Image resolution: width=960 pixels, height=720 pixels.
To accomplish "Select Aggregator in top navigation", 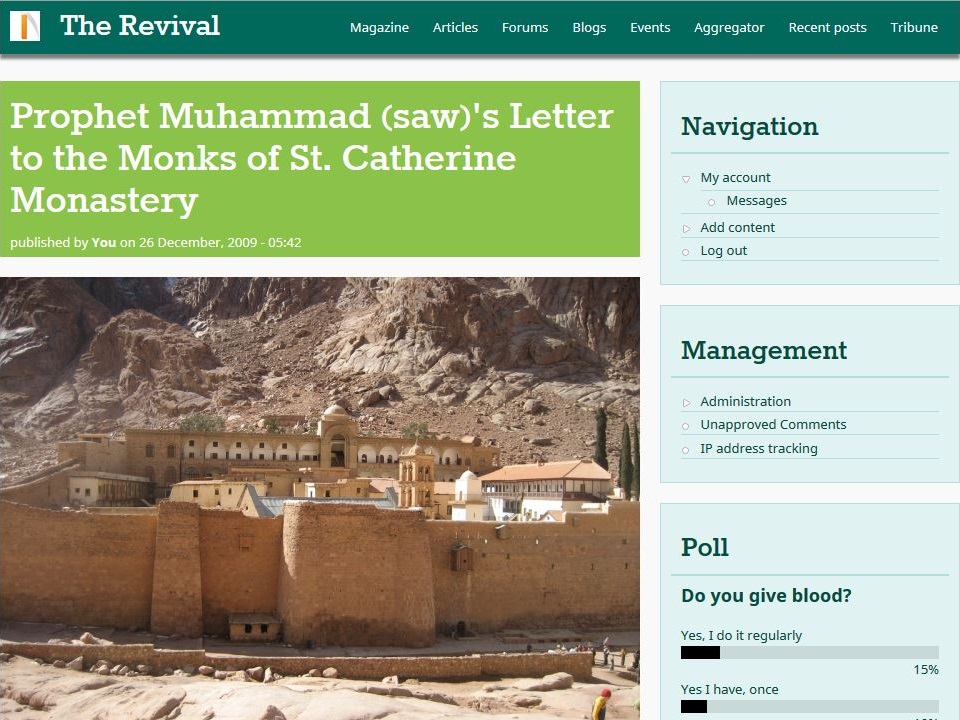I will pos(729,28).
